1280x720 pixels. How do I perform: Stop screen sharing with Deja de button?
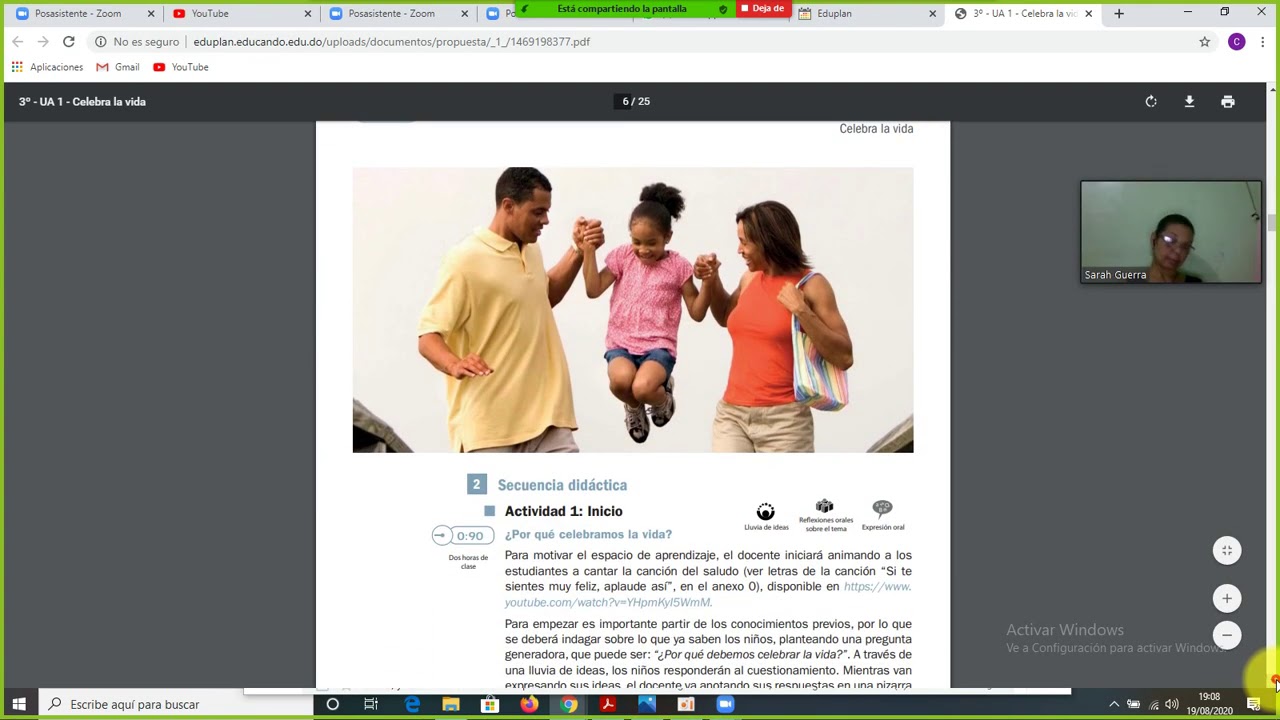coord(763,9)
